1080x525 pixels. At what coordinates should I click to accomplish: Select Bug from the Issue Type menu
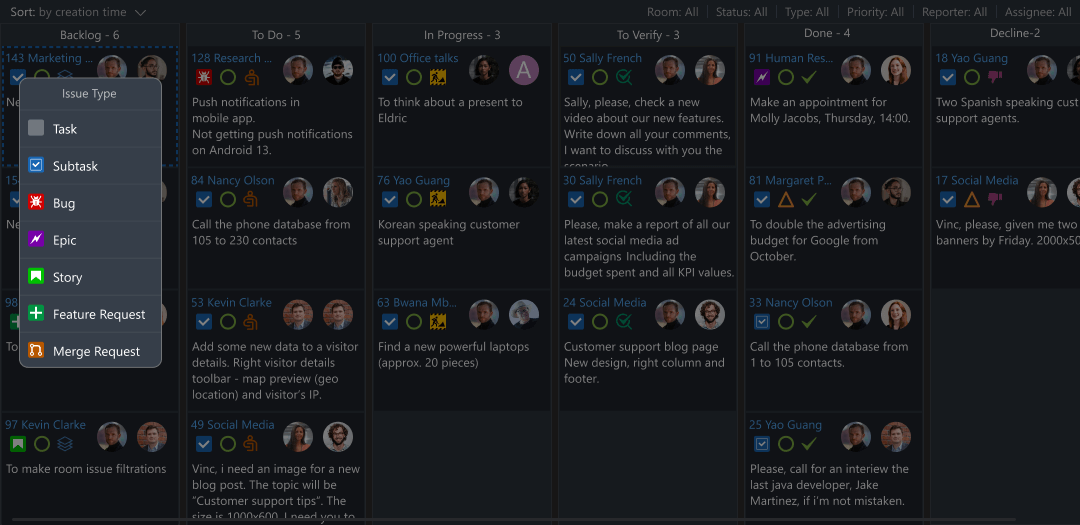(x=64, y=203)
